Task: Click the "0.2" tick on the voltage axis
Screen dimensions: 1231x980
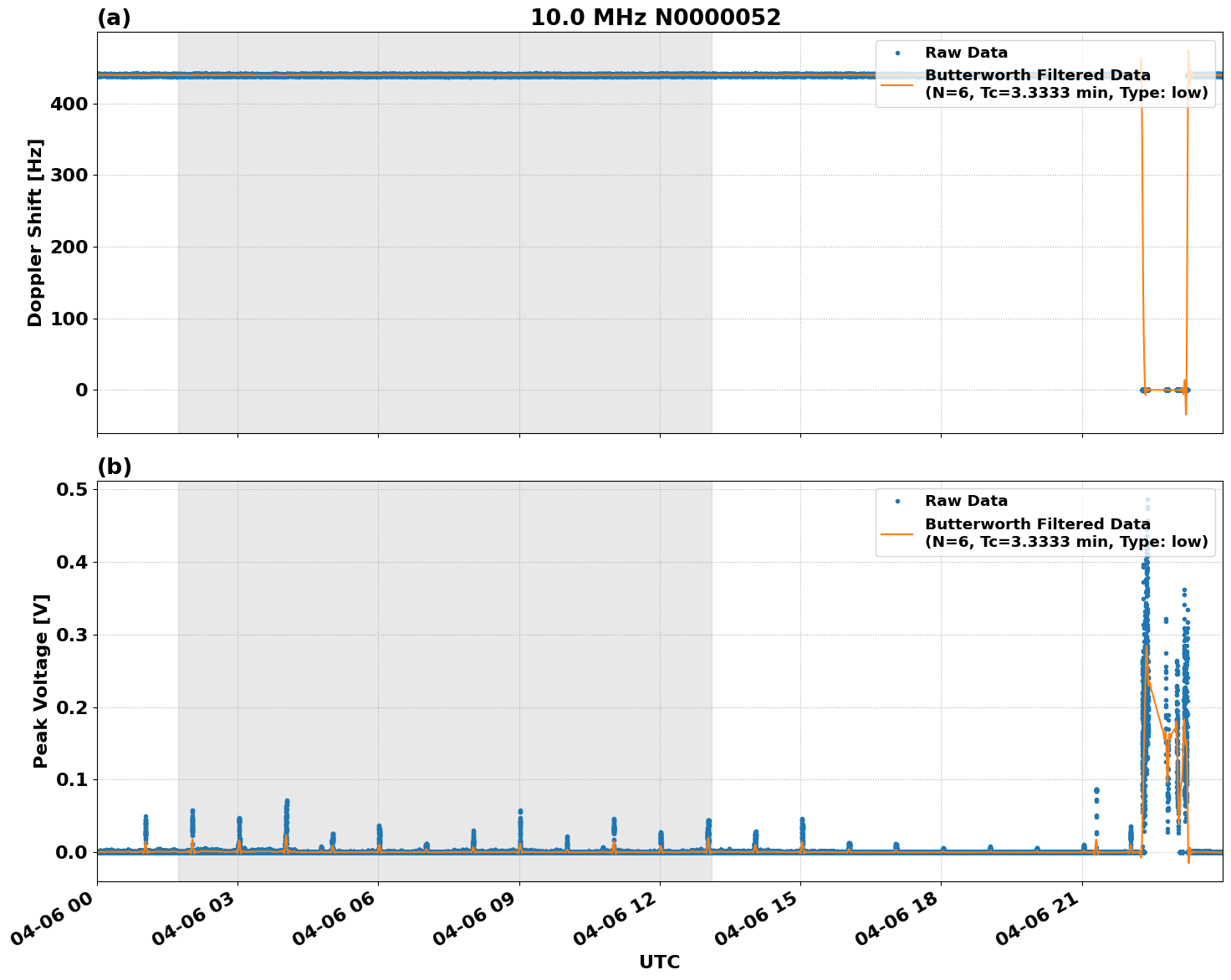Action: coord(73,707)
